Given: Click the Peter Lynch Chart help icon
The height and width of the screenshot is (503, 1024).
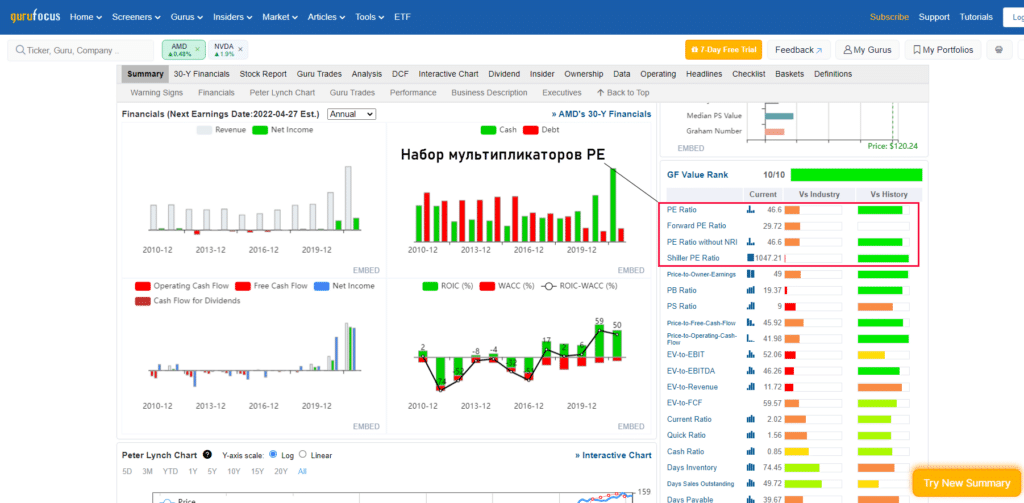Looking at the screenshot, I should (x=207, y=454).
